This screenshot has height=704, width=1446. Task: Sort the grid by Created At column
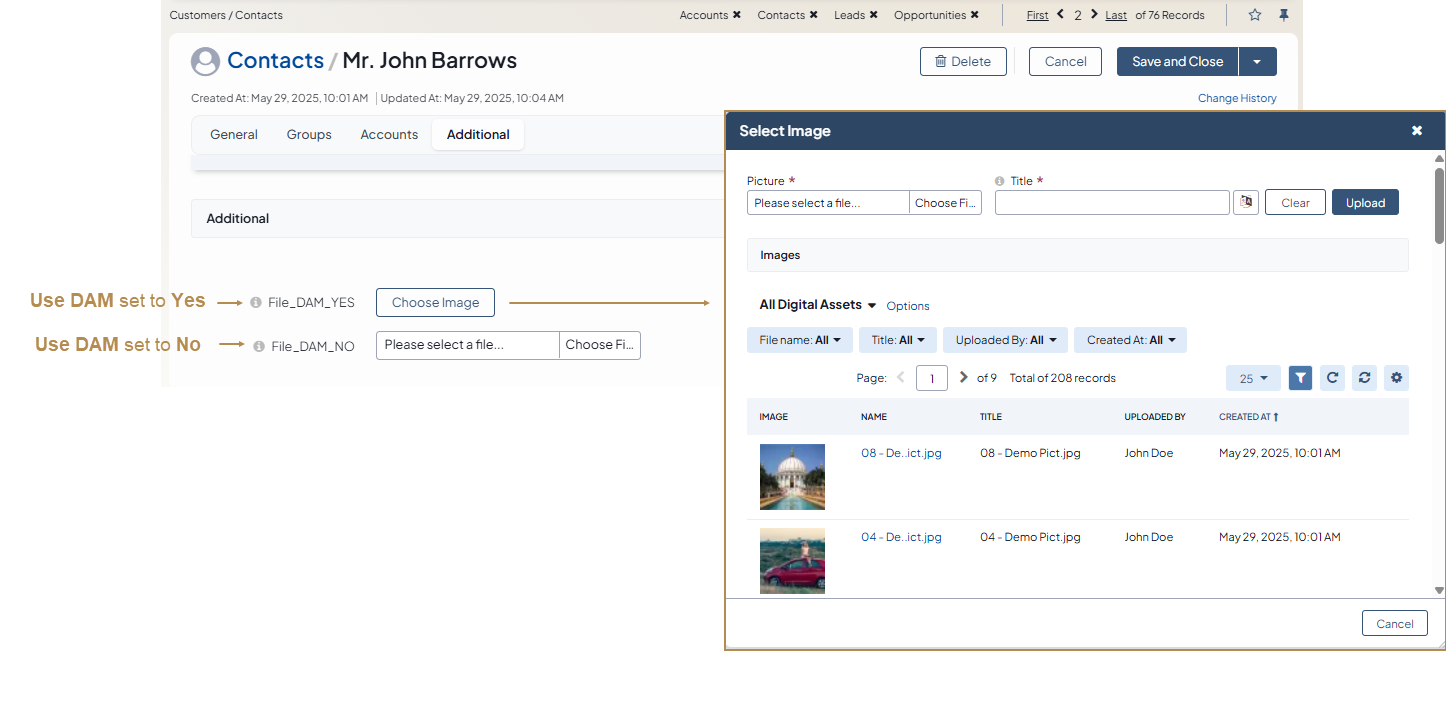[1247, 417]
